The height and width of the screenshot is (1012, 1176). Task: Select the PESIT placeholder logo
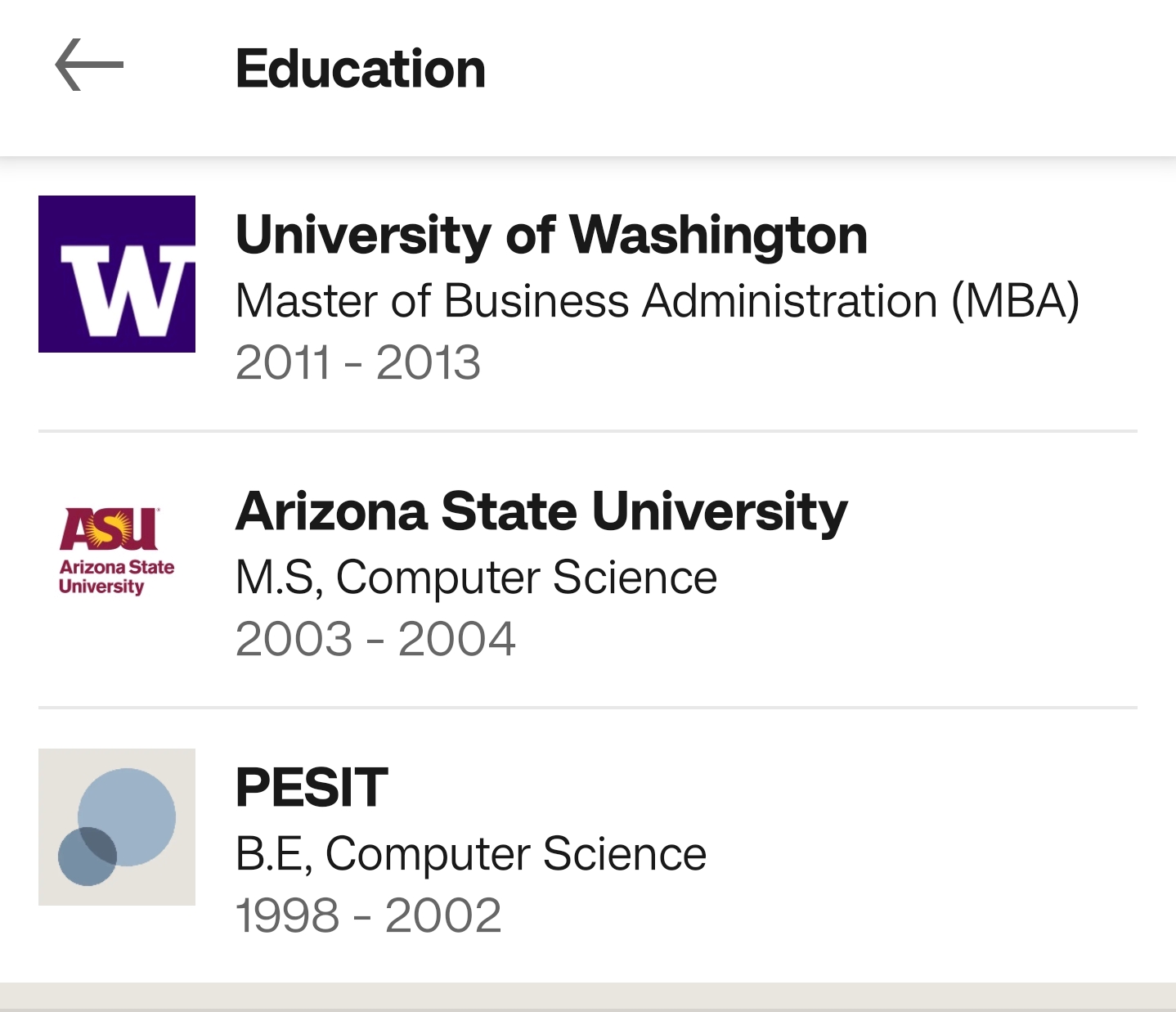117,827
